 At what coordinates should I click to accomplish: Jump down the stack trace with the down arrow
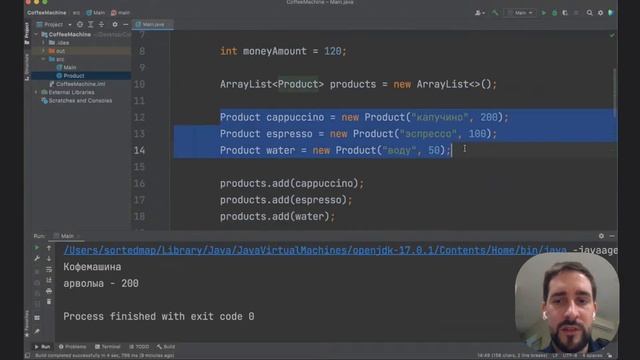click(x=49, y=258)
